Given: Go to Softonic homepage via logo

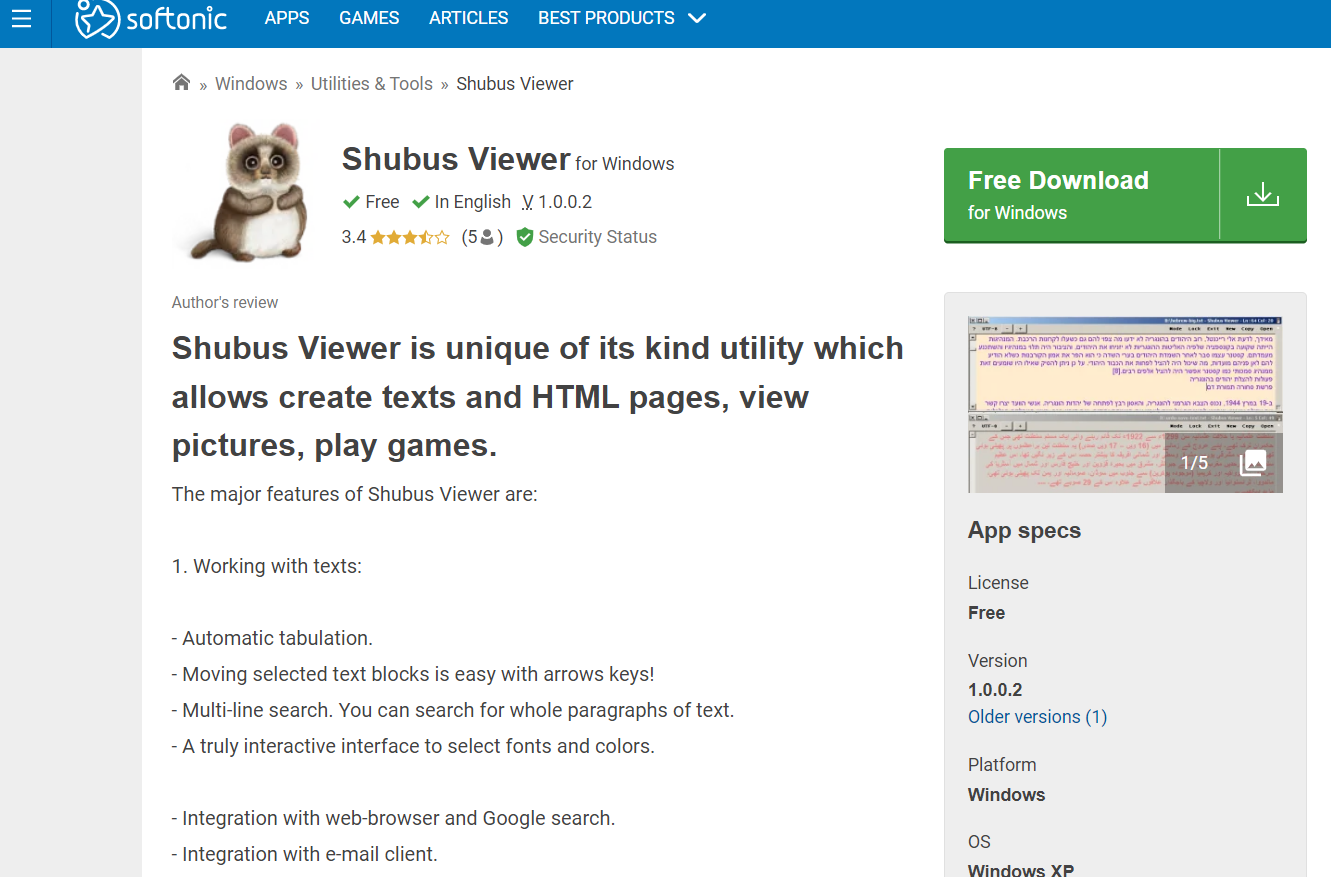Looking at the screenshot, I should pyautogui.click(x=151, y=18).
